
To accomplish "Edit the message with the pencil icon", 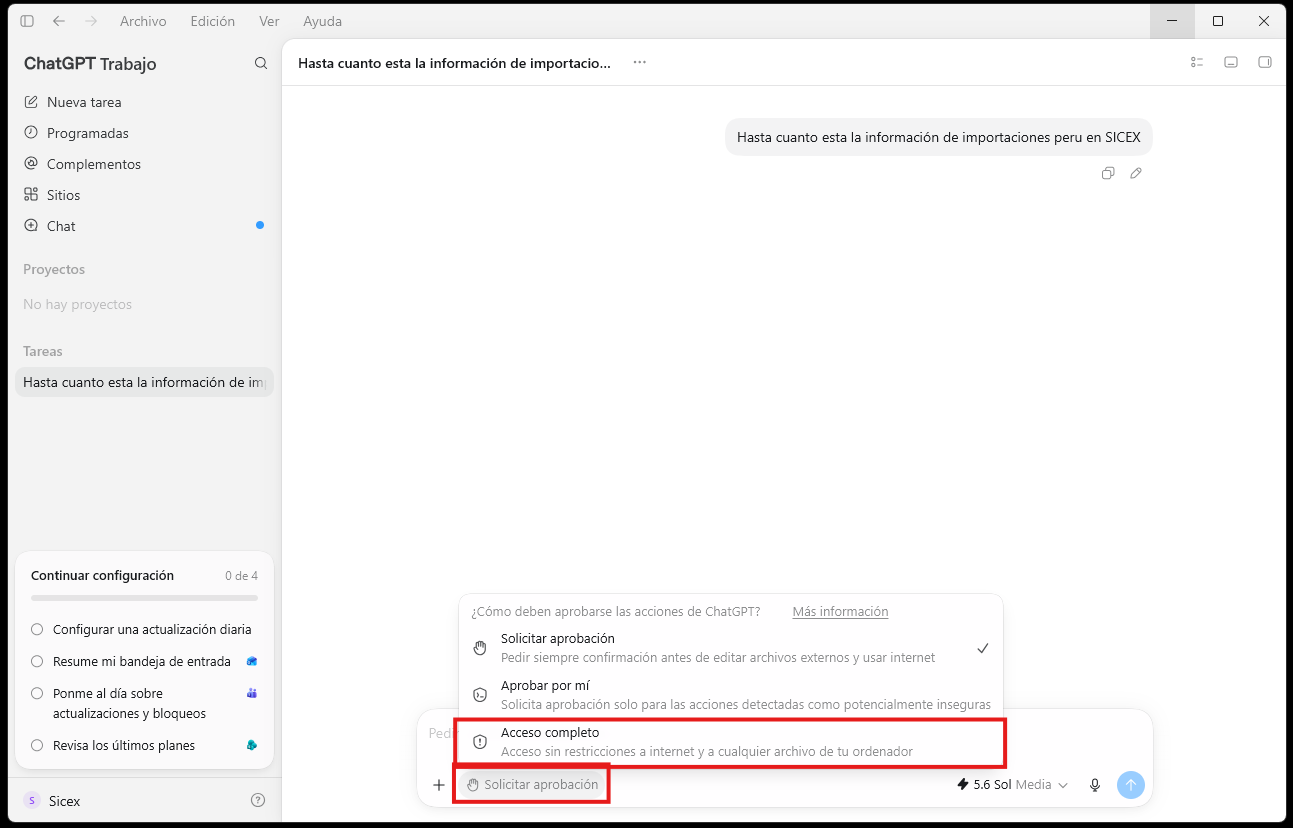I will click(1136, 173).
